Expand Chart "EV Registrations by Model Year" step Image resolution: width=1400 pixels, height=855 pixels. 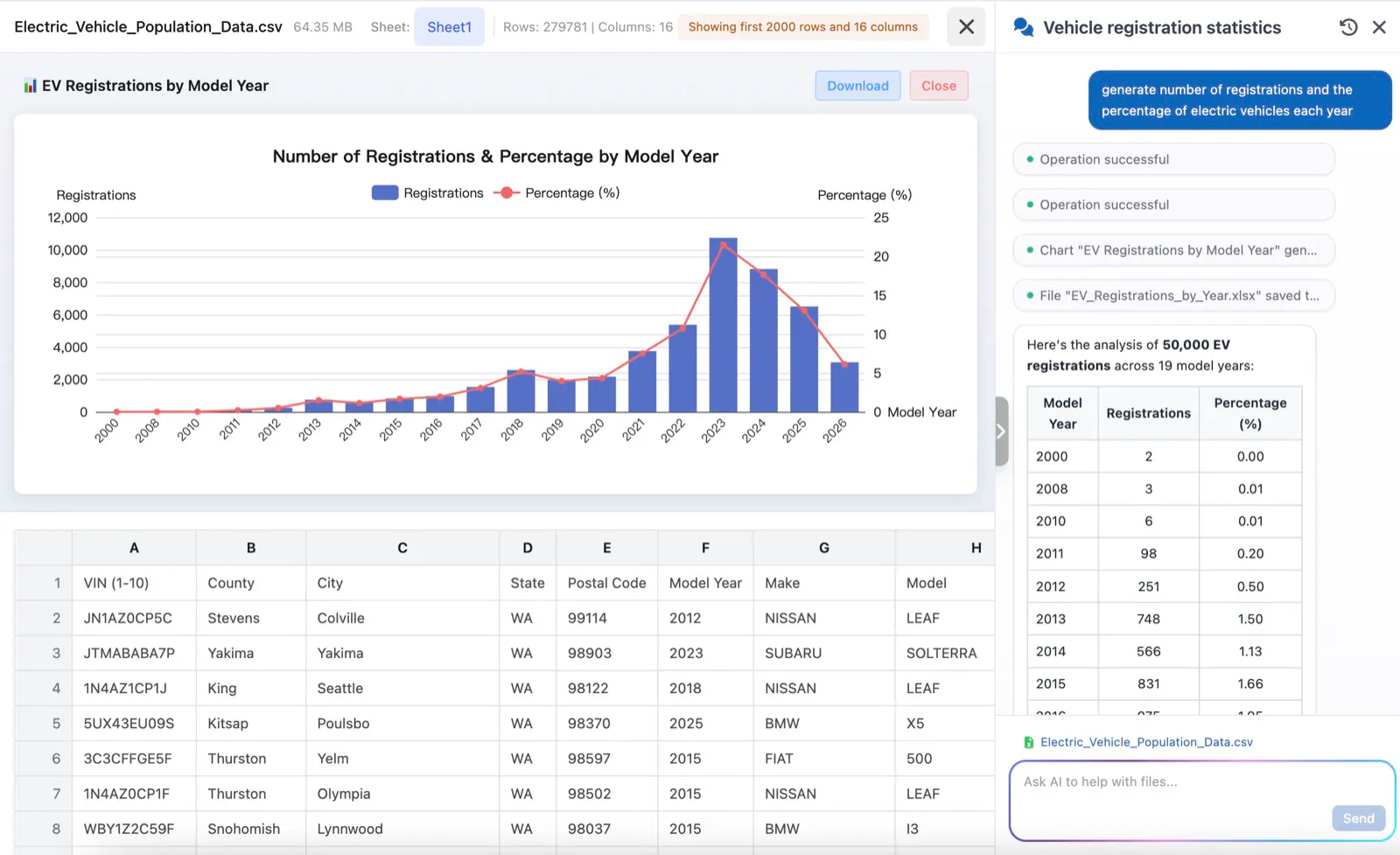tap(1173, 250)
